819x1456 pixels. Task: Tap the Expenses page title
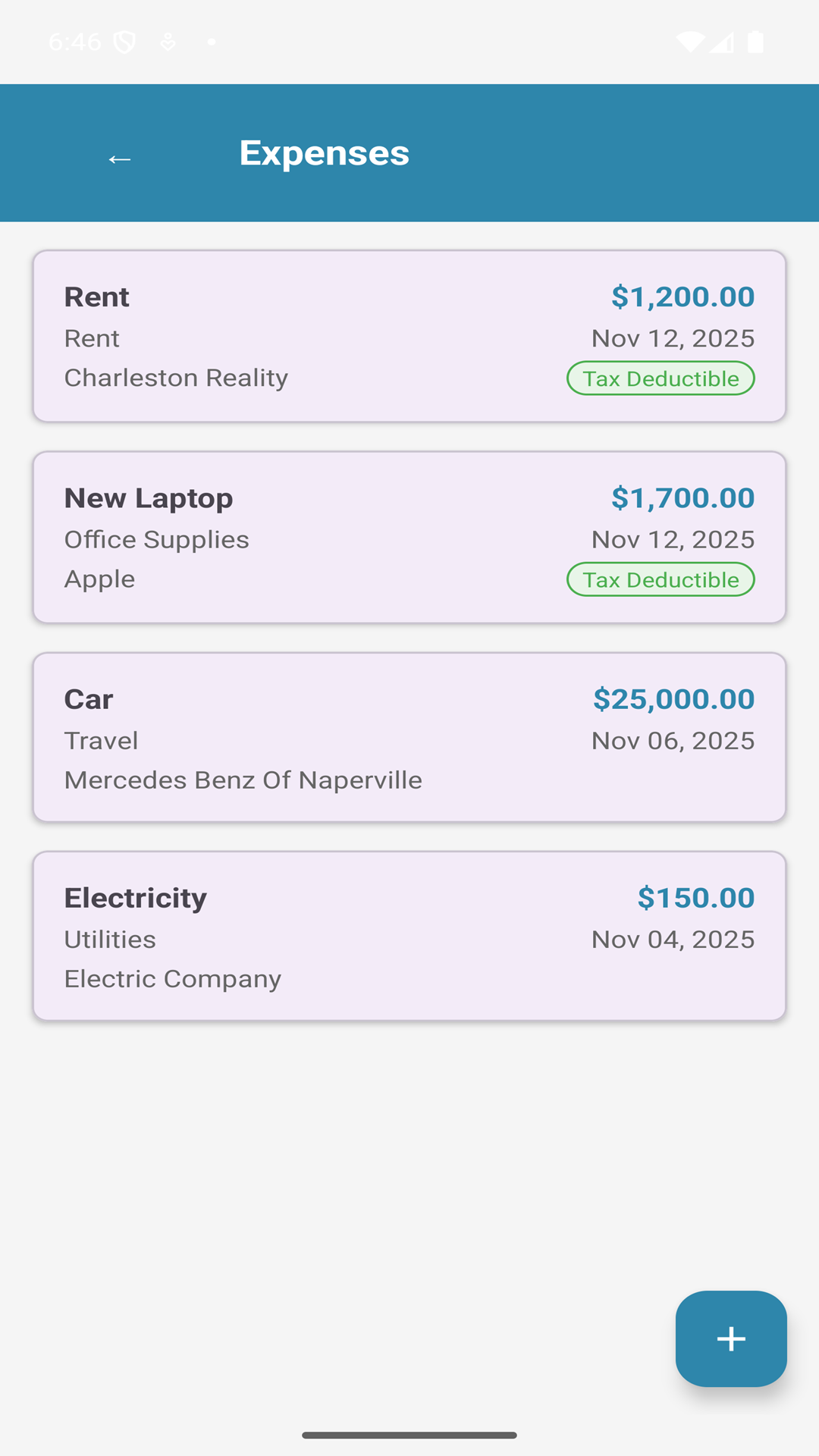(x=325, y=153)
